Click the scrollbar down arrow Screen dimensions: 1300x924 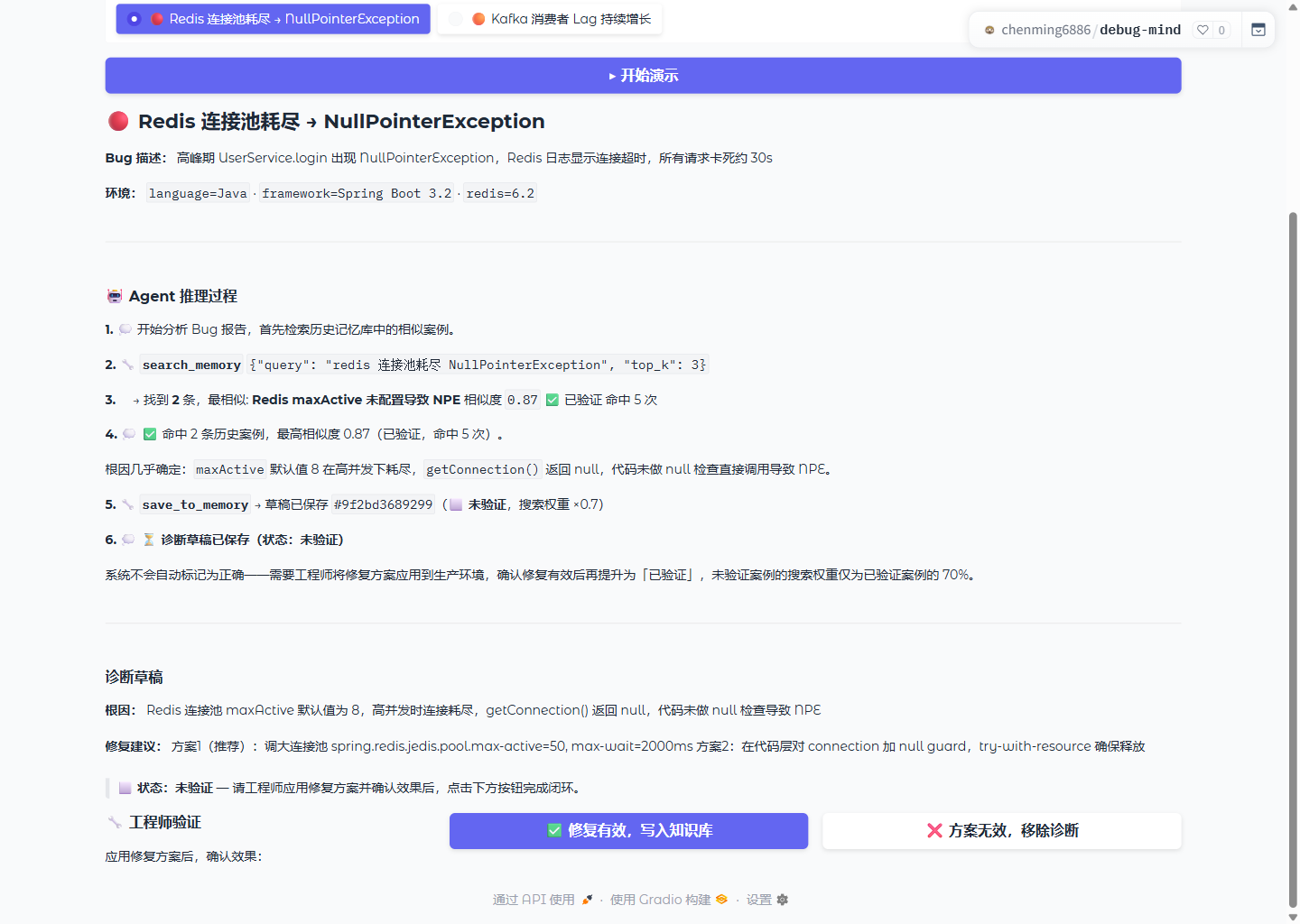coord(1293,917)
